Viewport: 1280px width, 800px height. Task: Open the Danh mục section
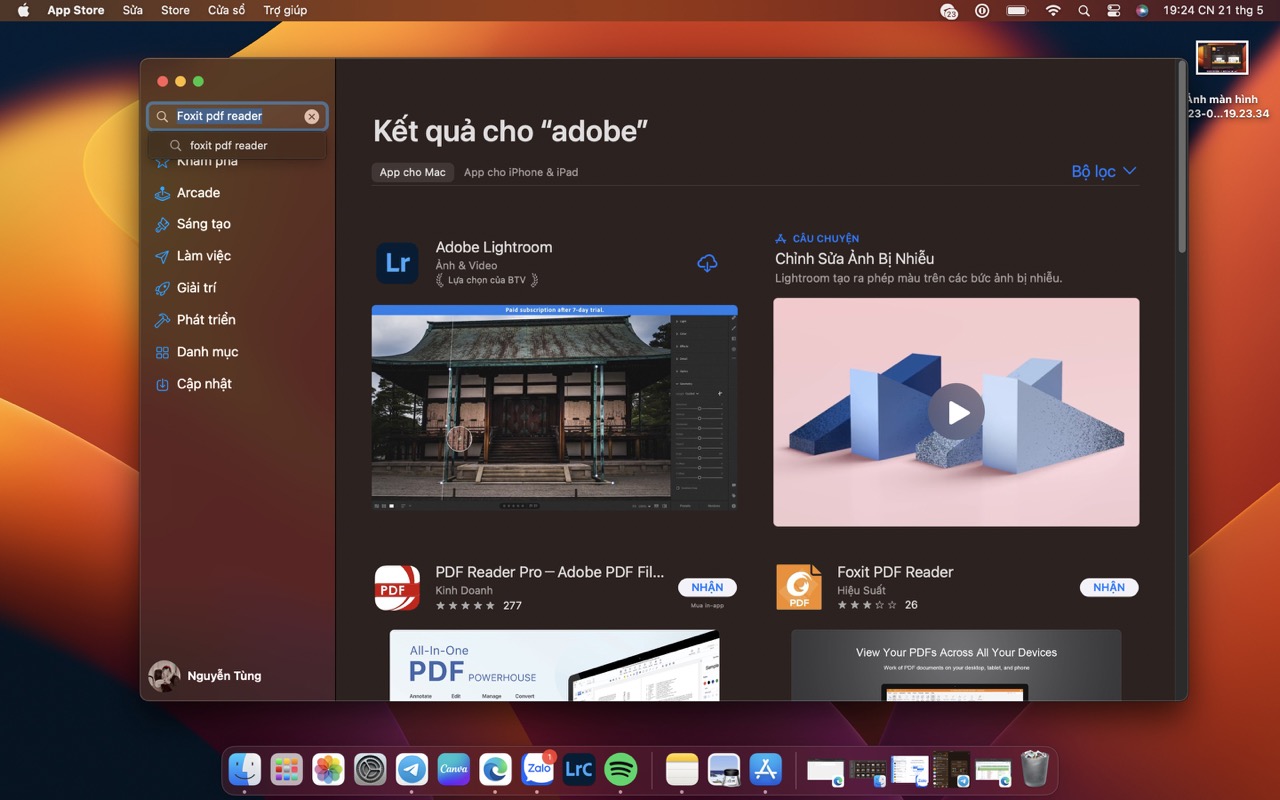[207, 352]
